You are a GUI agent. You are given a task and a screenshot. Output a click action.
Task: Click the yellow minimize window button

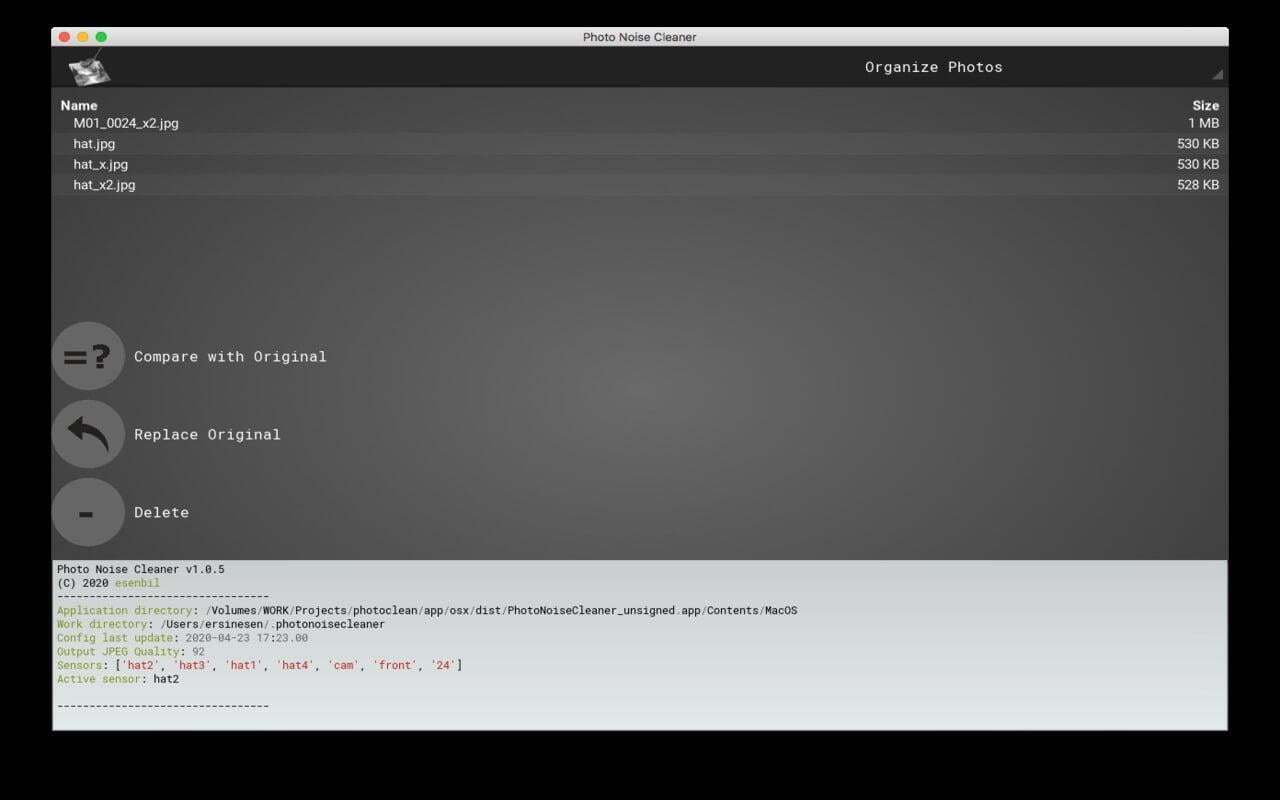82,37
